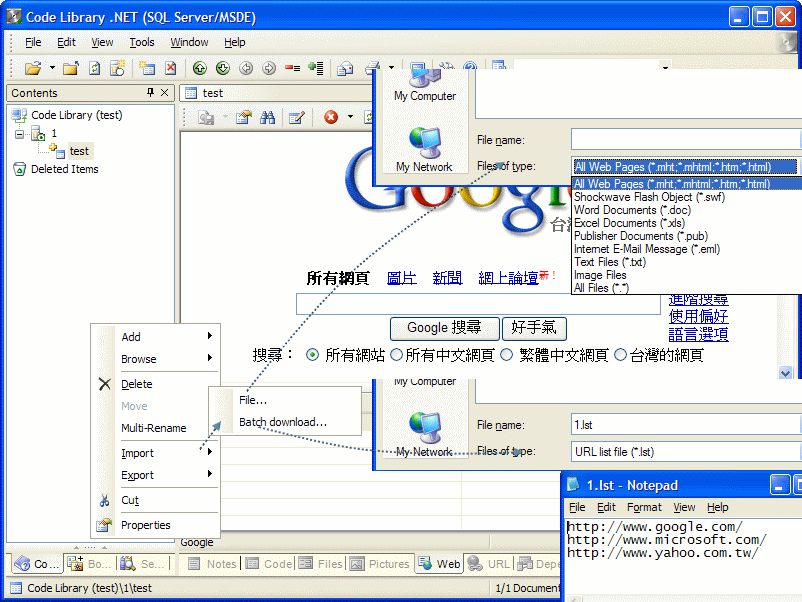Click the open folder toolbar icon

(33, 68)
